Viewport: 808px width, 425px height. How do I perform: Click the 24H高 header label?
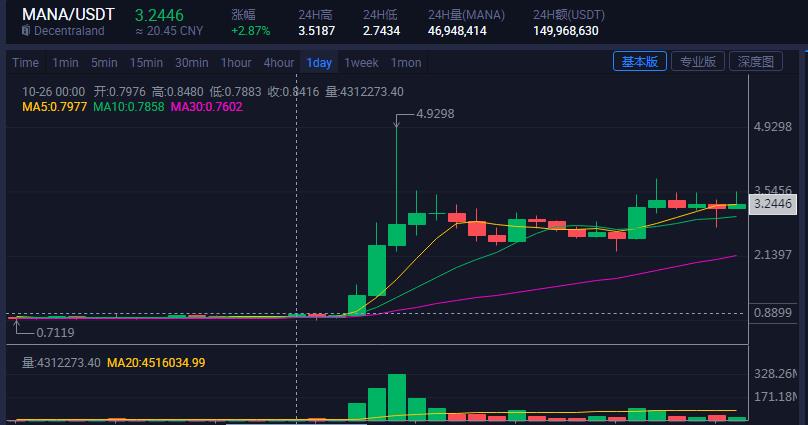point(315,15)
